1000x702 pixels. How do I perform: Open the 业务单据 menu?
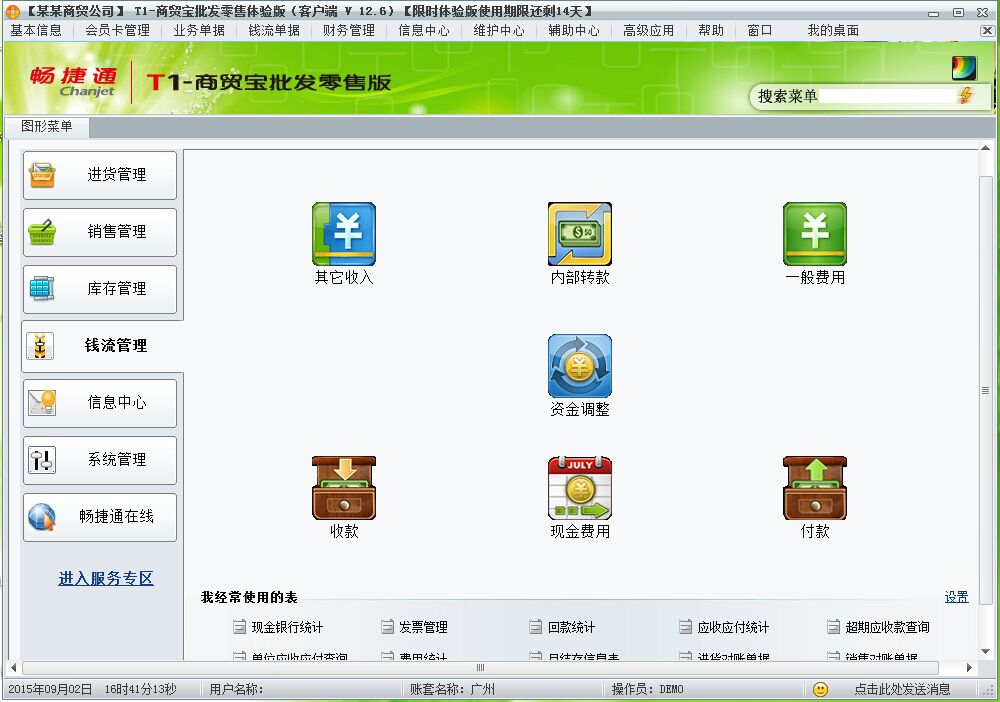pyautogui.click(x=199, y=30)
